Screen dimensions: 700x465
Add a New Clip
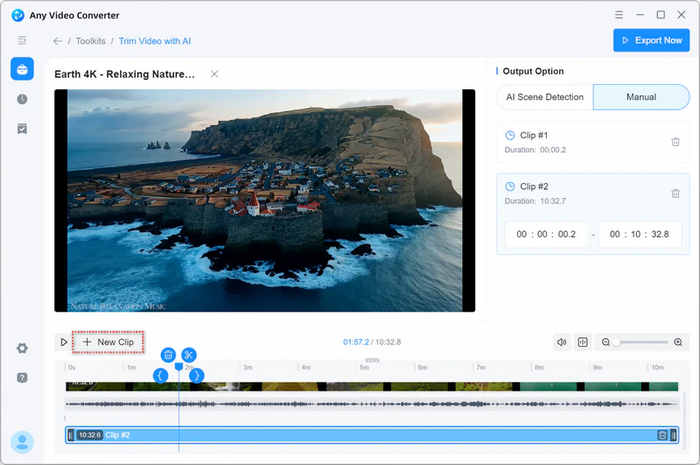pos(108,342)
